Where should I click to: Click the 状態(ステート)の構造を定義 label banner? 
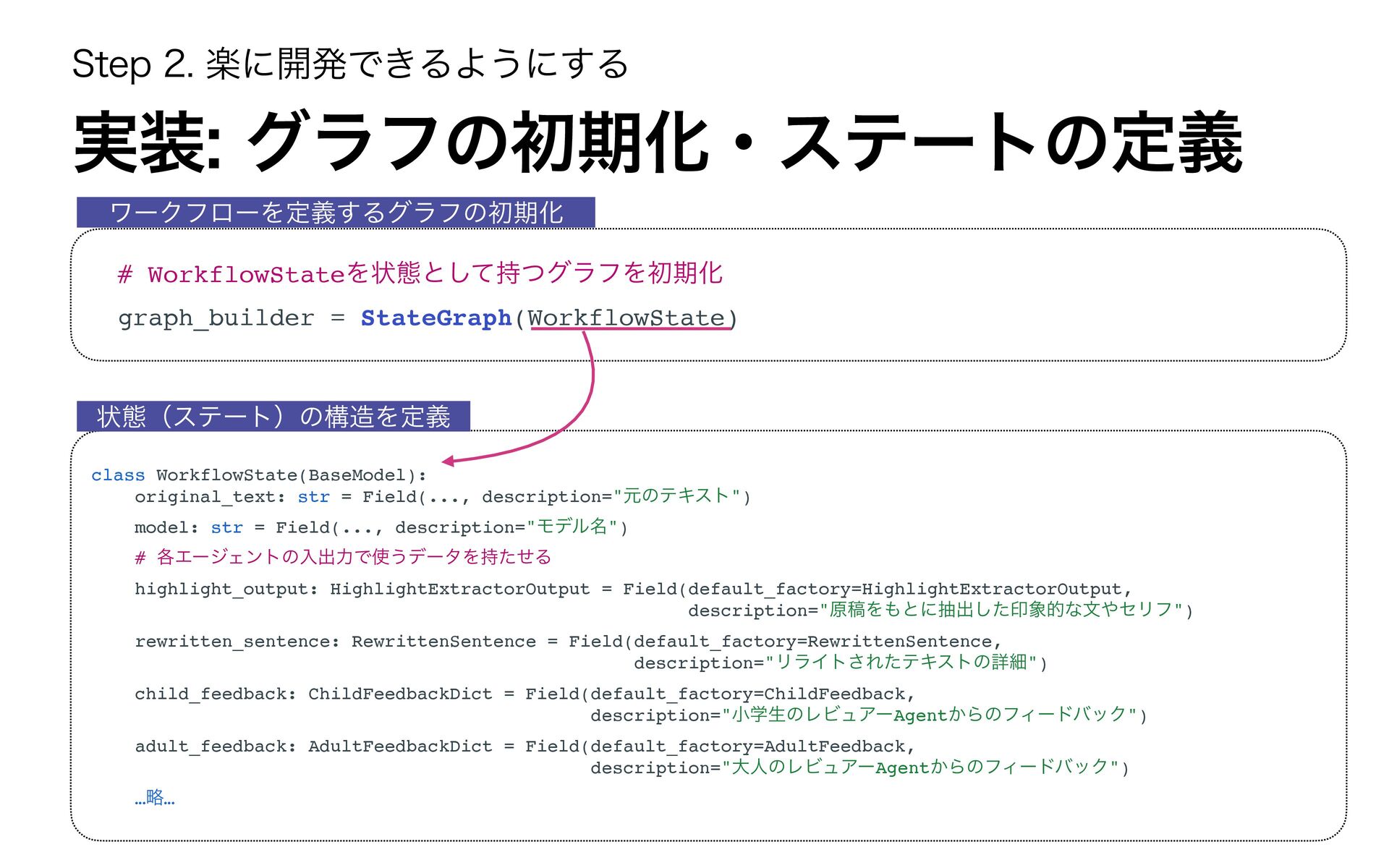(273, 417)
